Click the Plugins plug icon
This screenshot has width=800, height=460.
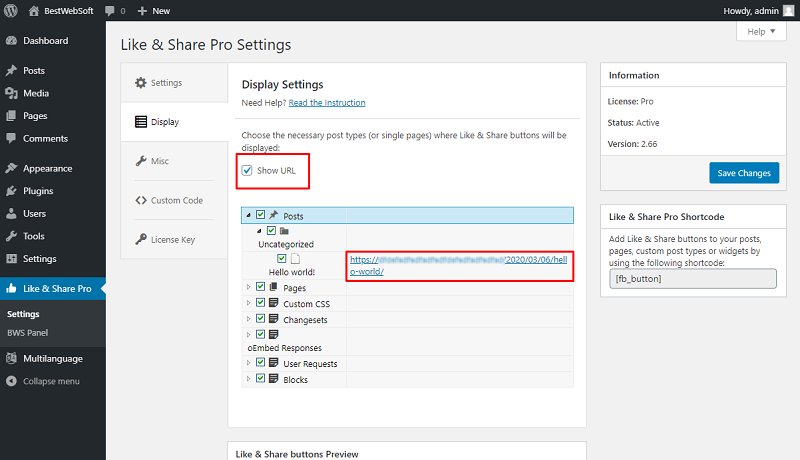pos(11,191)
